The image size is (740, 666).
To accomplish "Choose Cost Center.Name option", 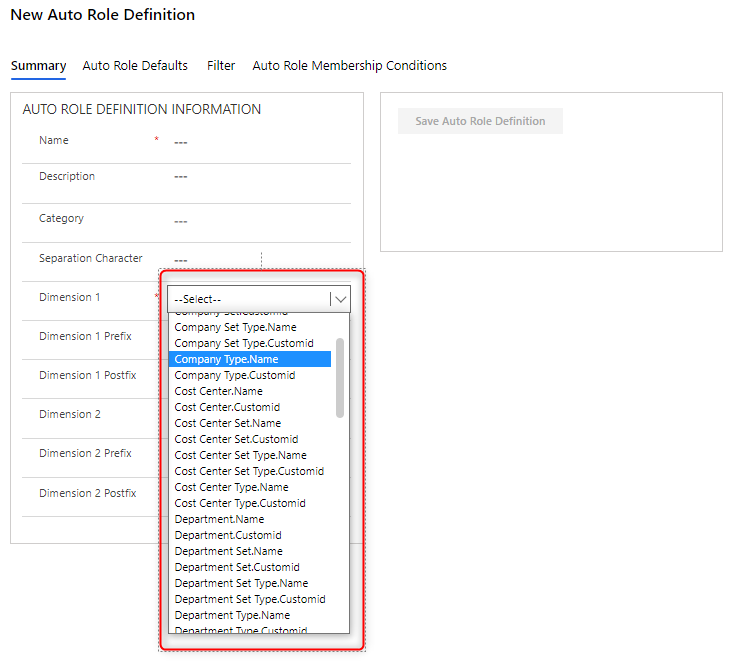I will pyautogui.click(x=219, y=391).
